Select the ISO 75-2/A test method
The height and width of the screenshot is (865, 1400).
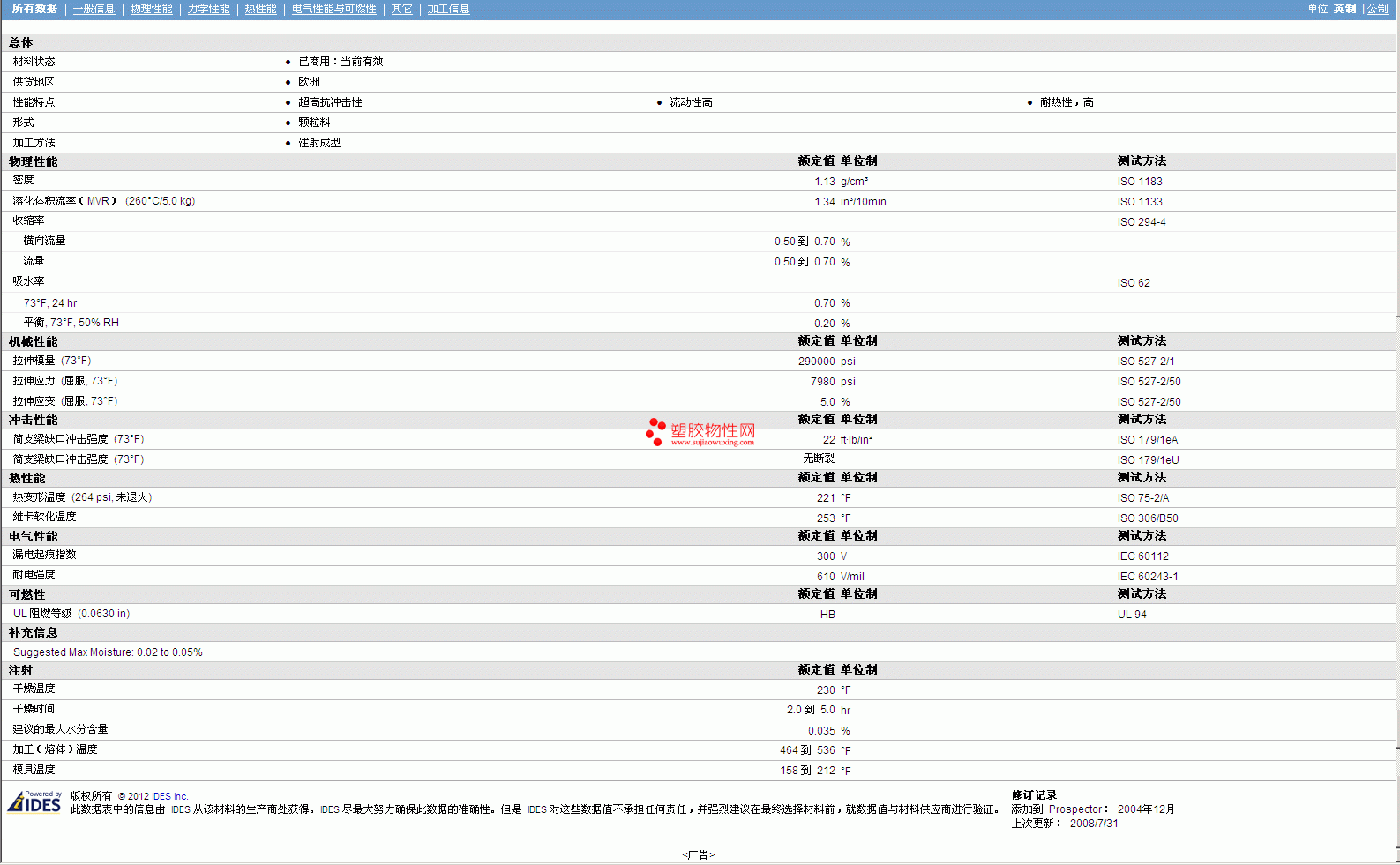[x=1143, y=498]
